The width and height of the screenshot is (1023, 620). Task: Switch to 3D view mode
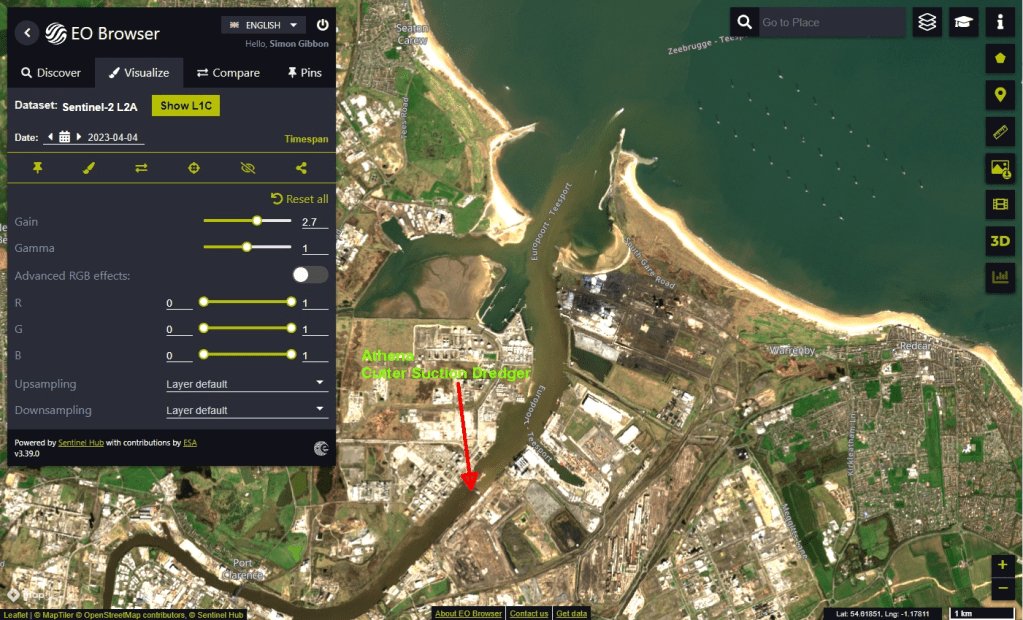(1000, 241)
